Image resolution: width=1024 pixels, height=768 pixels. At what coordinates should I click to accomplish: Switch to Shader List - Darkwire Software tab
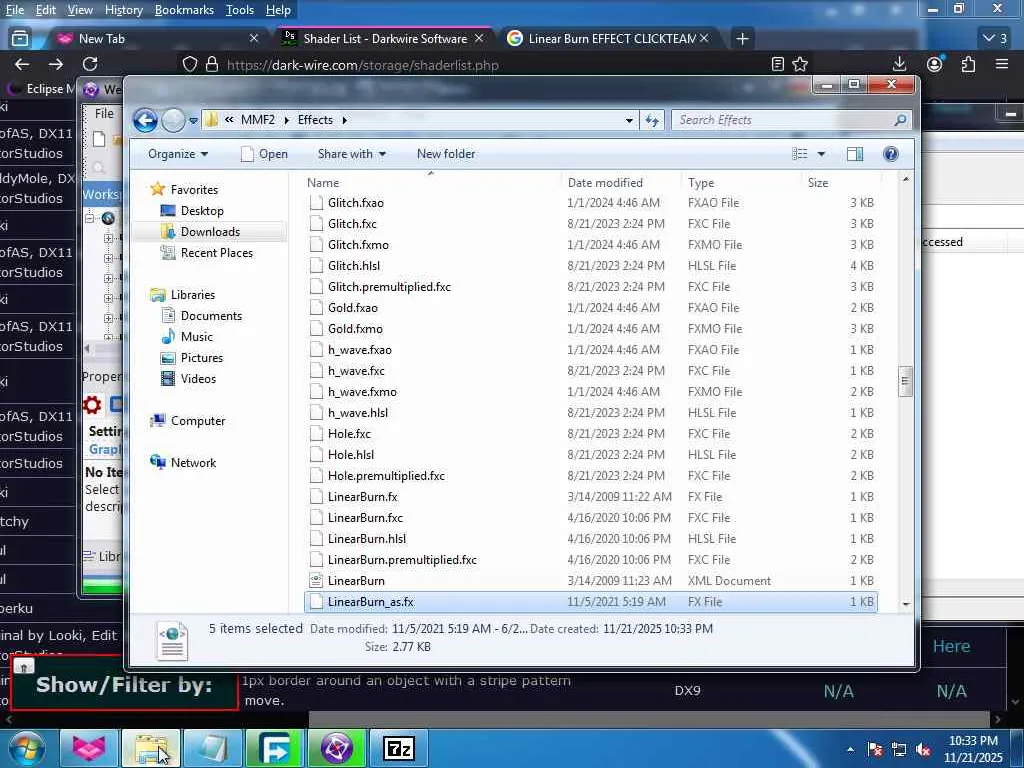click(385, 39)
